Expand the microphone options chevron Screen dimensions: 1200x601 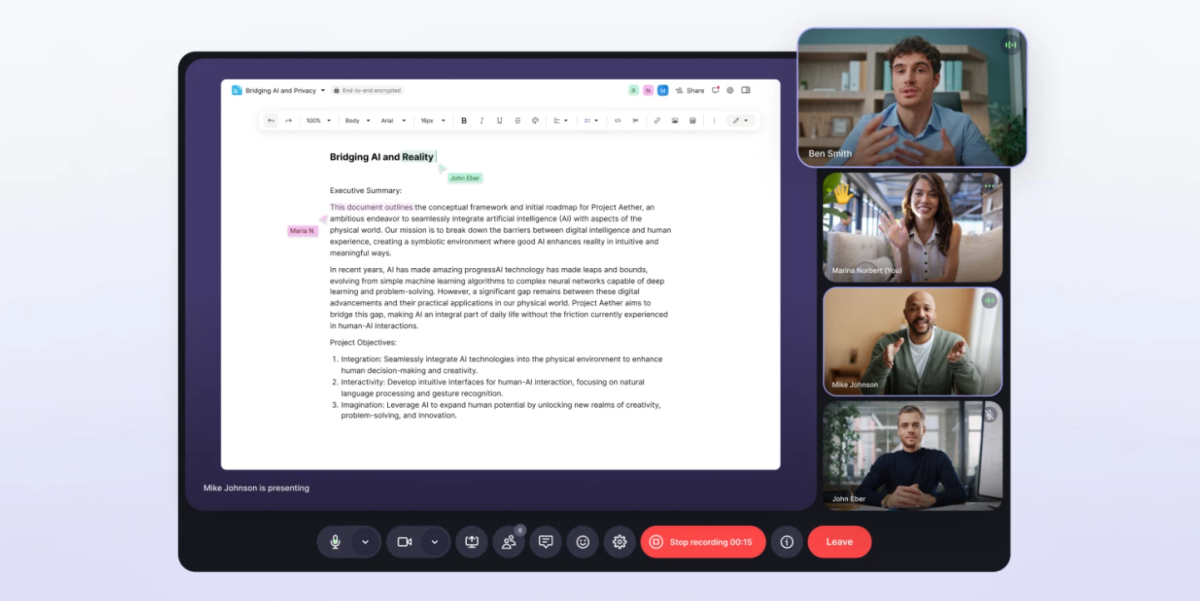point(365,542)
